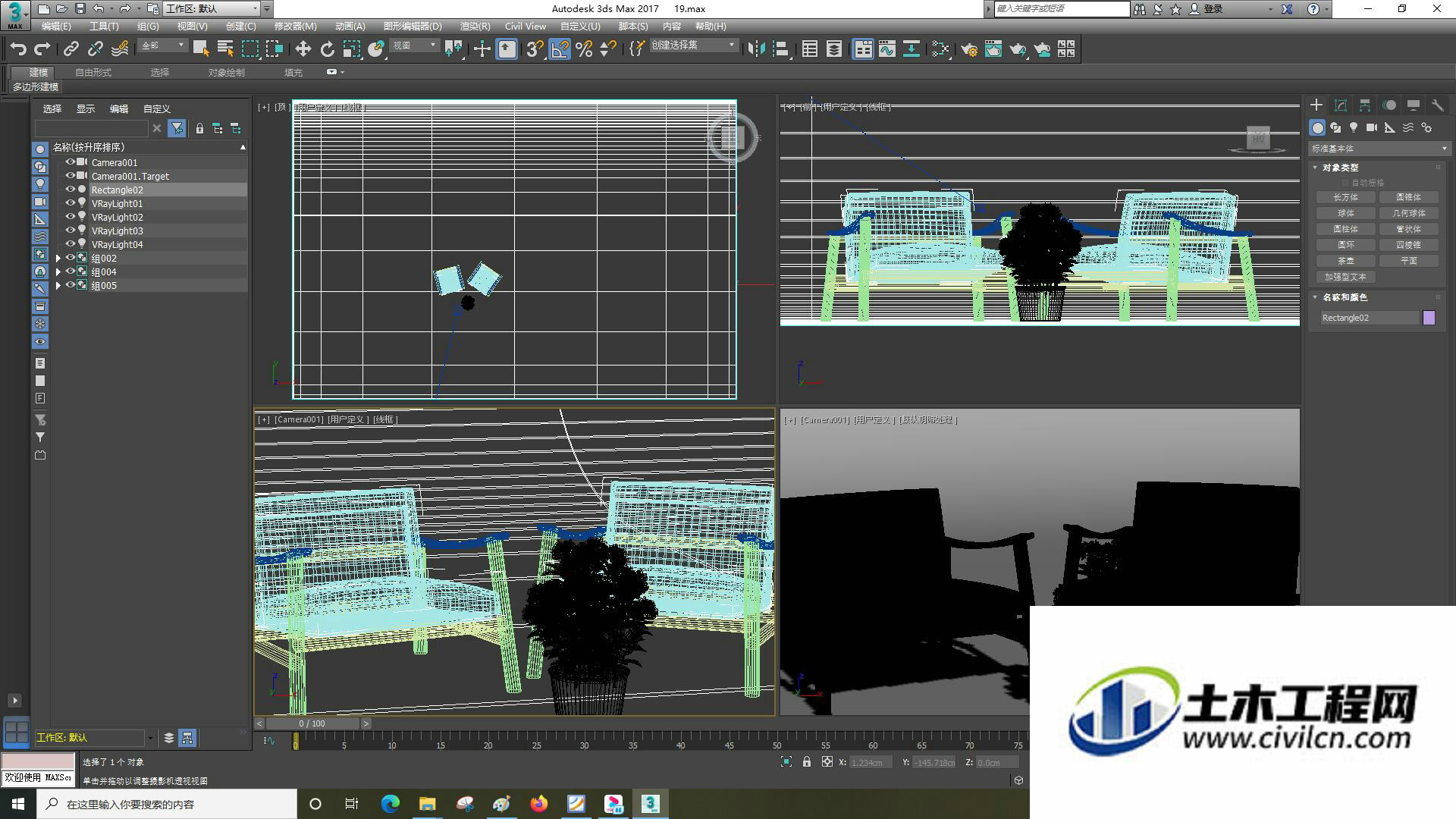Toggle the Spinner Snap button
Viewport: 1456px width, 819px height.
(x=608, y=49)
